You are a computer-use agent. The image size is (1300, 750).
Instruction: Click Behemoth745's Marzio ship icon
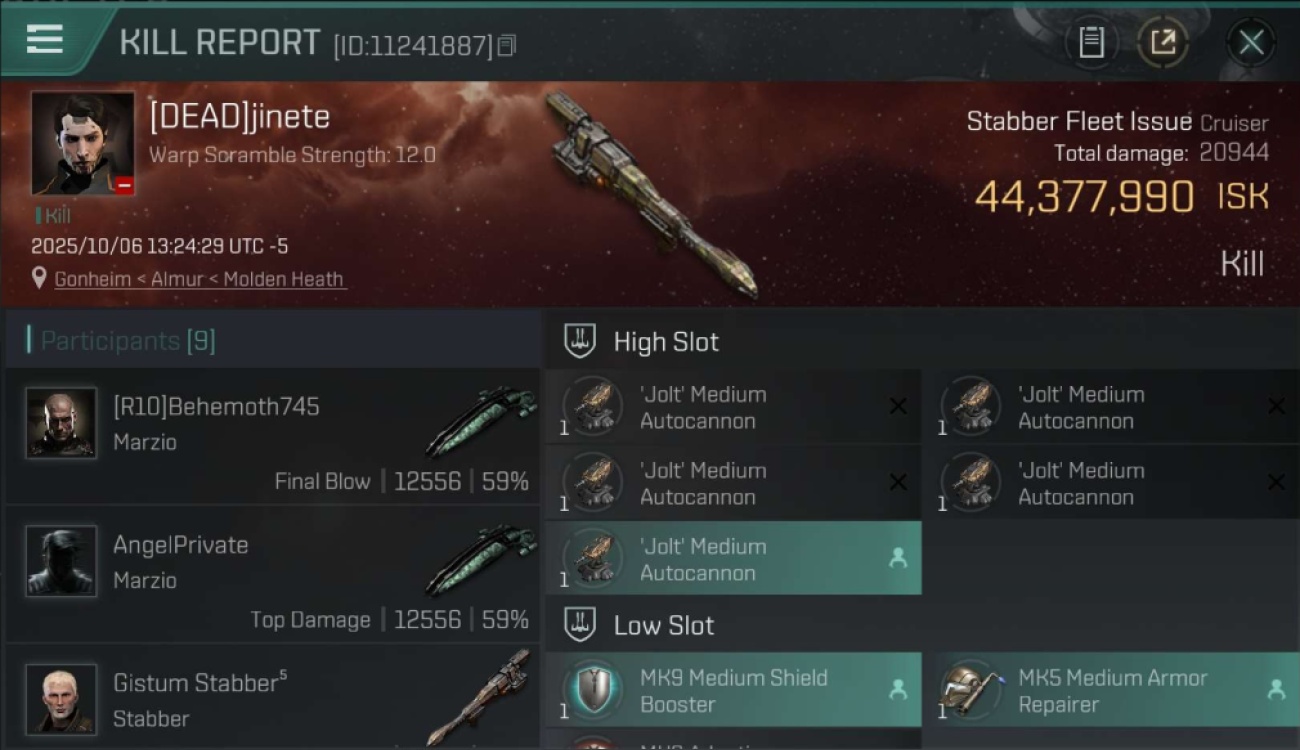click(x=481, y=420)
